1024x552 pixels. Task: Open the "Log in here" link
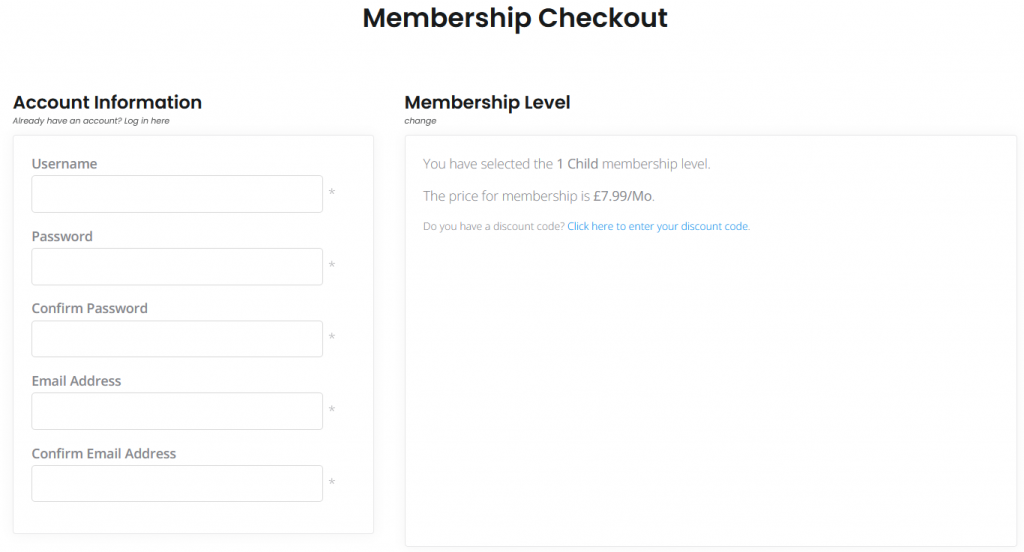[x=147, y=121]
